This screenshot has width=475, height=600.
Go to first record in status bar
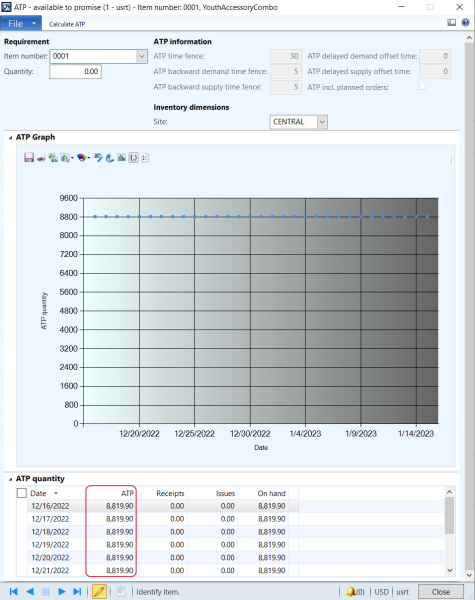click(x=13, y=592)
